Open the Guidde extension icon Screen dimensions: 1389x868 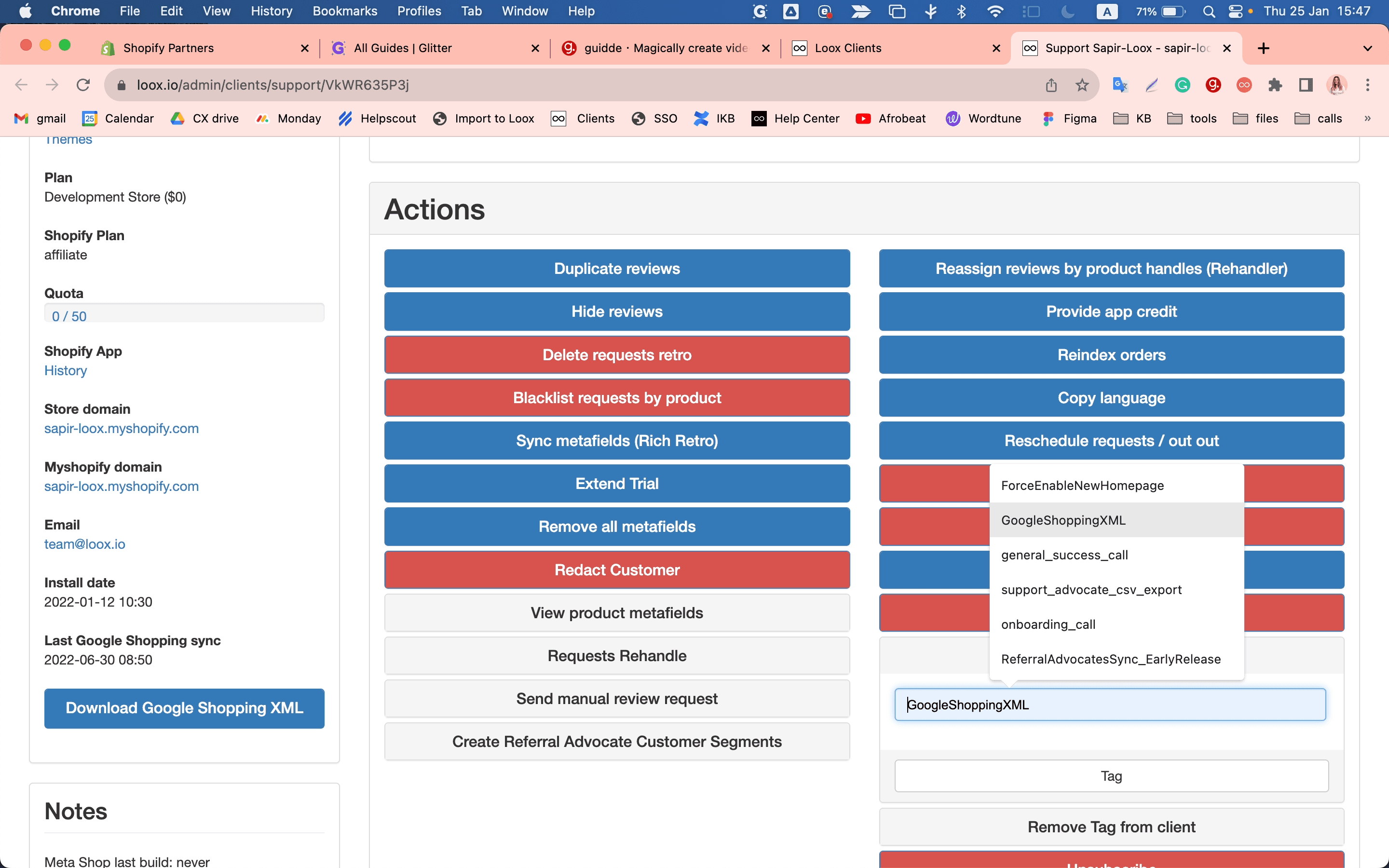1213,85
